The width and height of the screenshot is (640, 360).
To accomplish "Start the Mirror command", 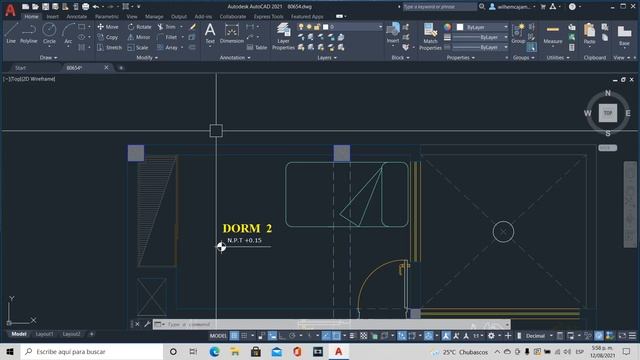I will tap(139, 37).
